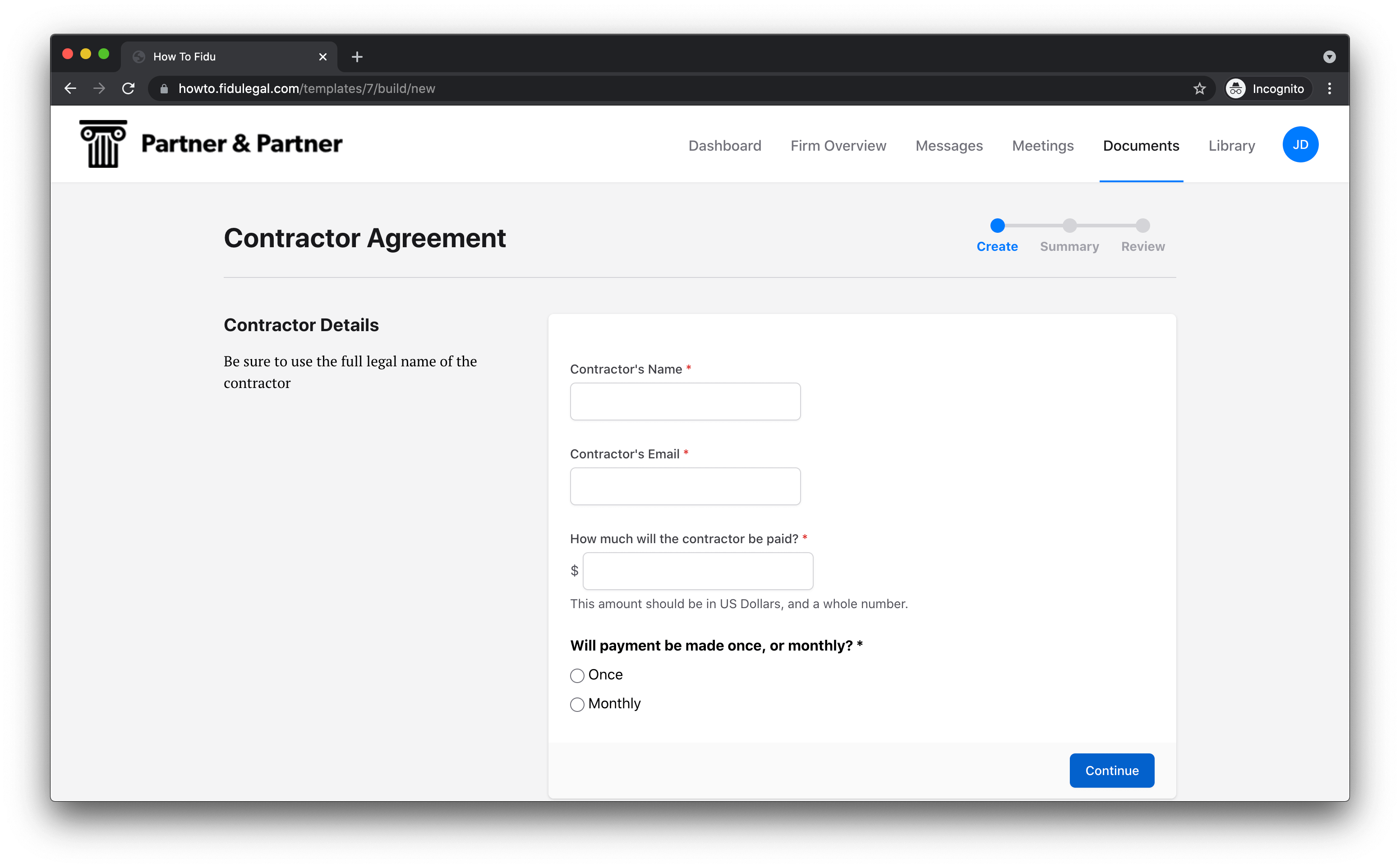Screen dimensions: 1400x868
Task: Select the How To Fidu browser tab
Action: [230, 57]
